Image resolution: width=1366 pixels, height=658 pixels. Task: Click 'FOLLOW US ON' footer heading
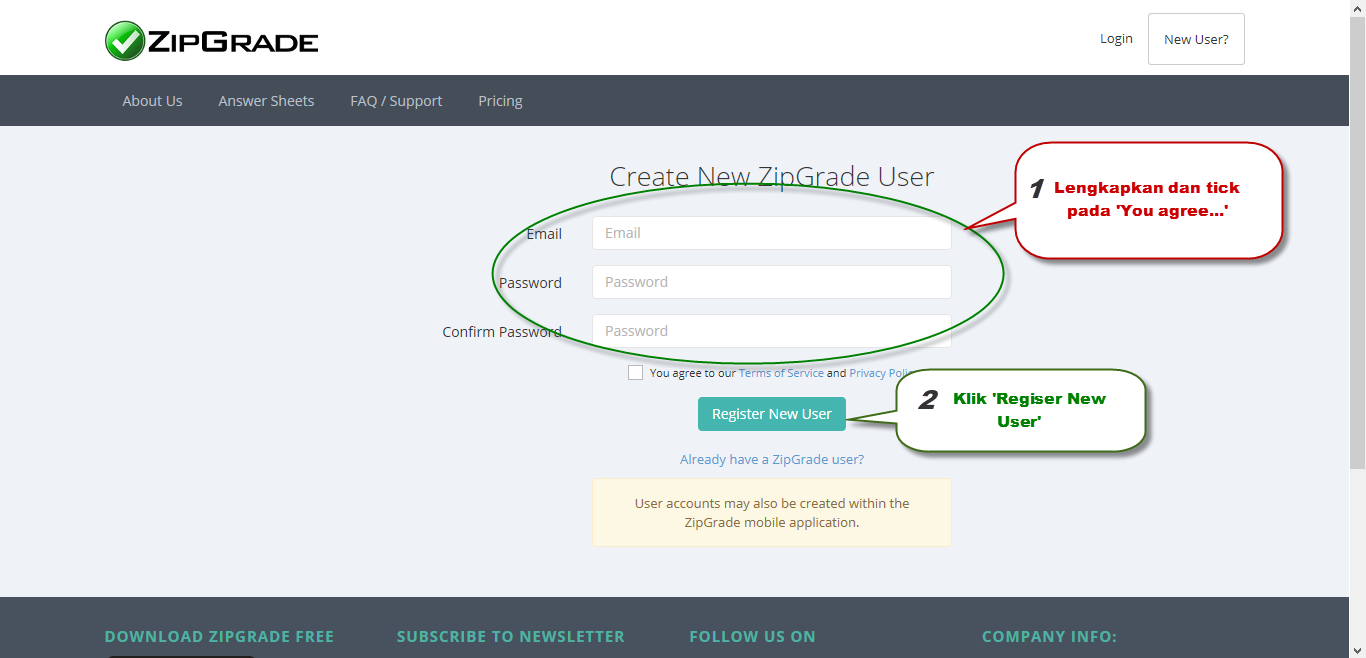(x=752, y=637)
